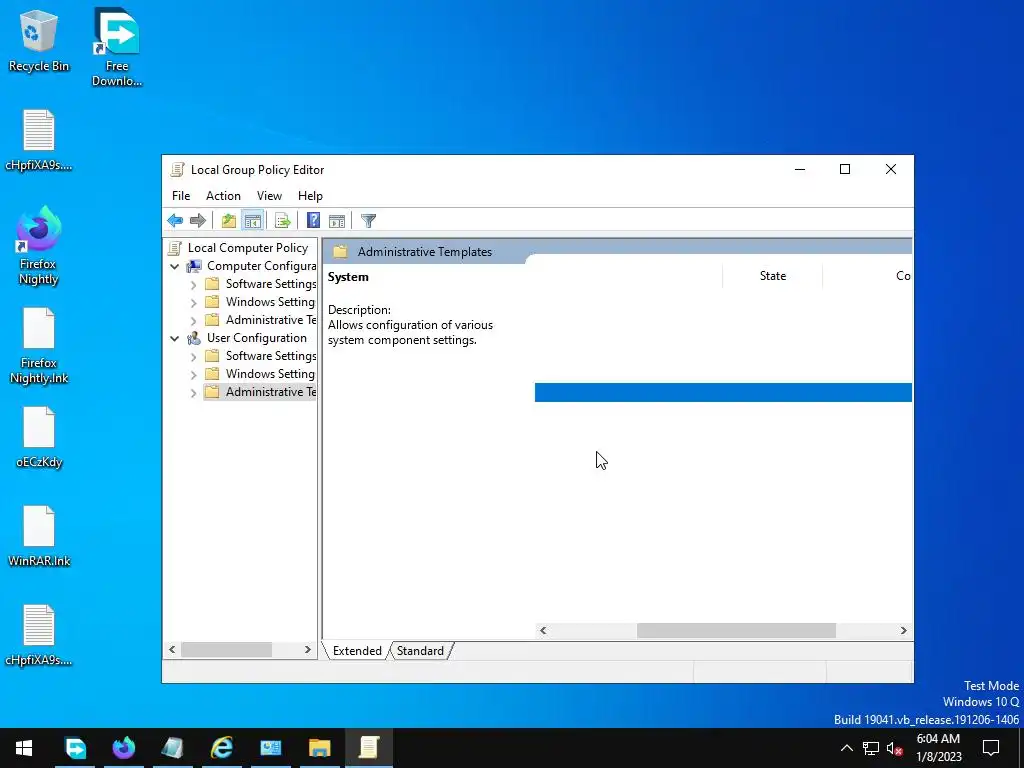The height and width of the screenshot is (768, 1024).
Task: Open Firefox Nightly from the taskbar
Action: click(123, 748)
